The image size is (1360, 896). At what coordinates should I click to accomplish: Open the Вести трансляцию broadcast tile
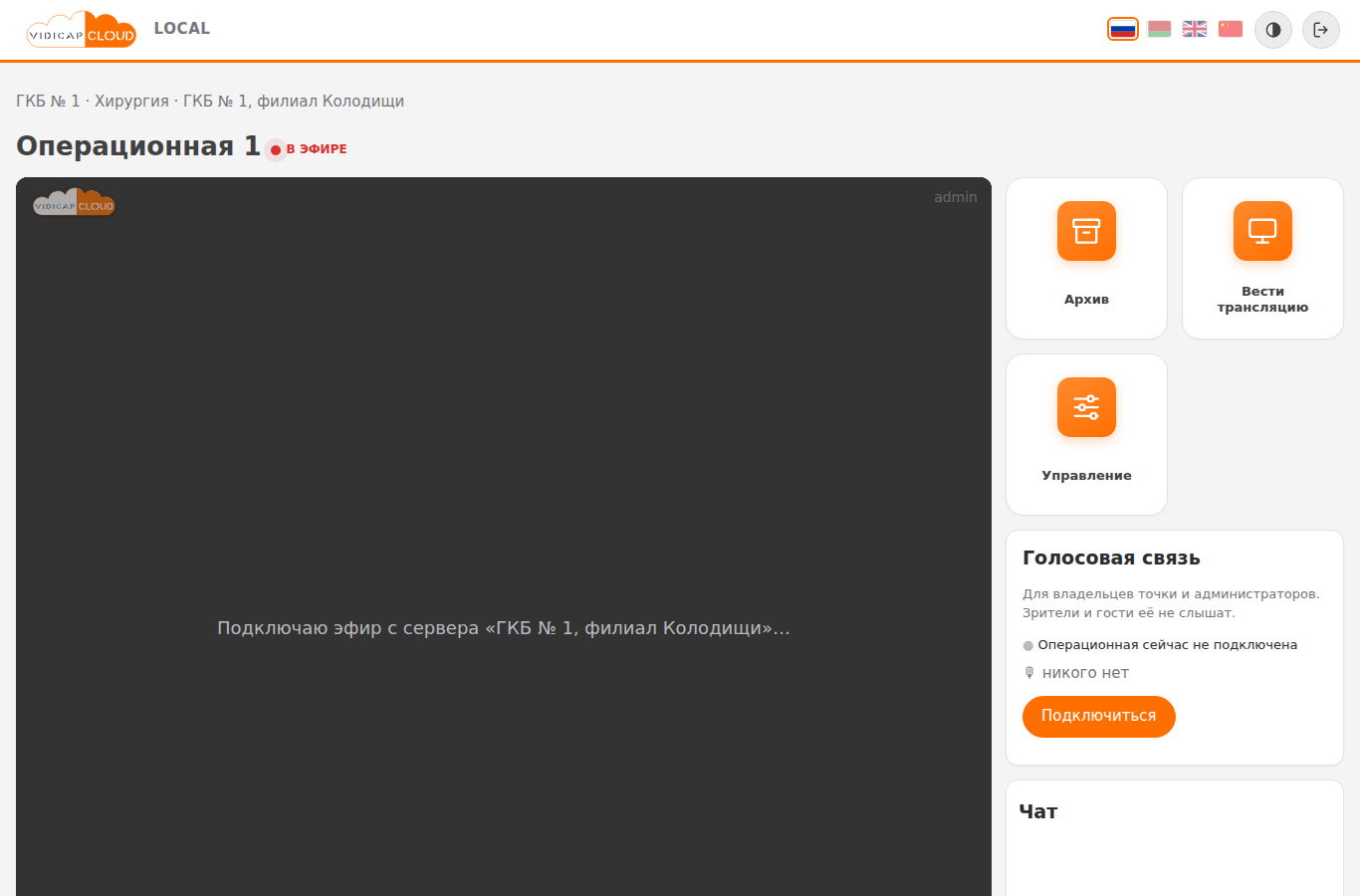(x=1262, y=259)
